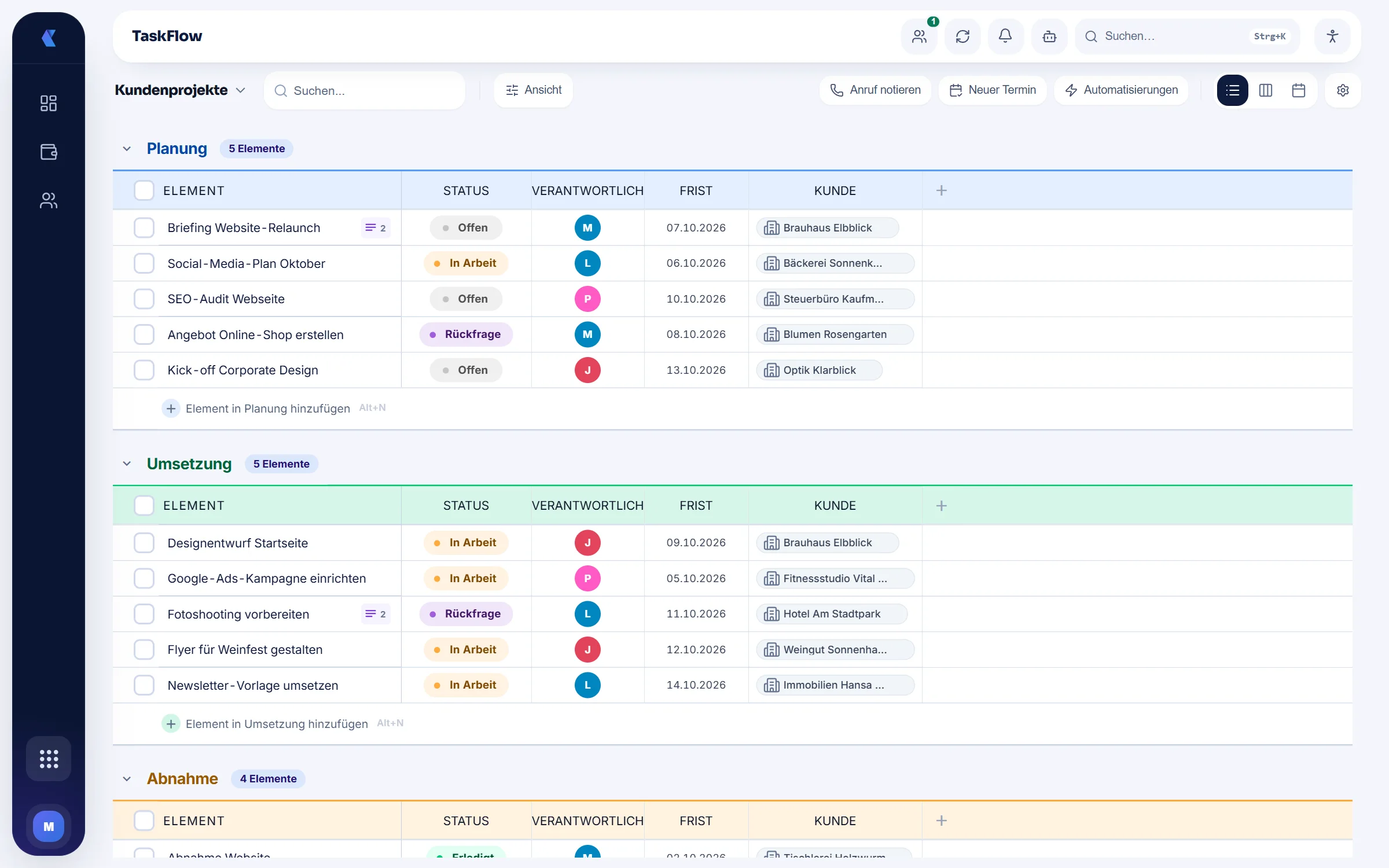Open the Kundenprojekte board dropdown
The height and width of the screenshot is (868, 1389).
pos(181,90)
